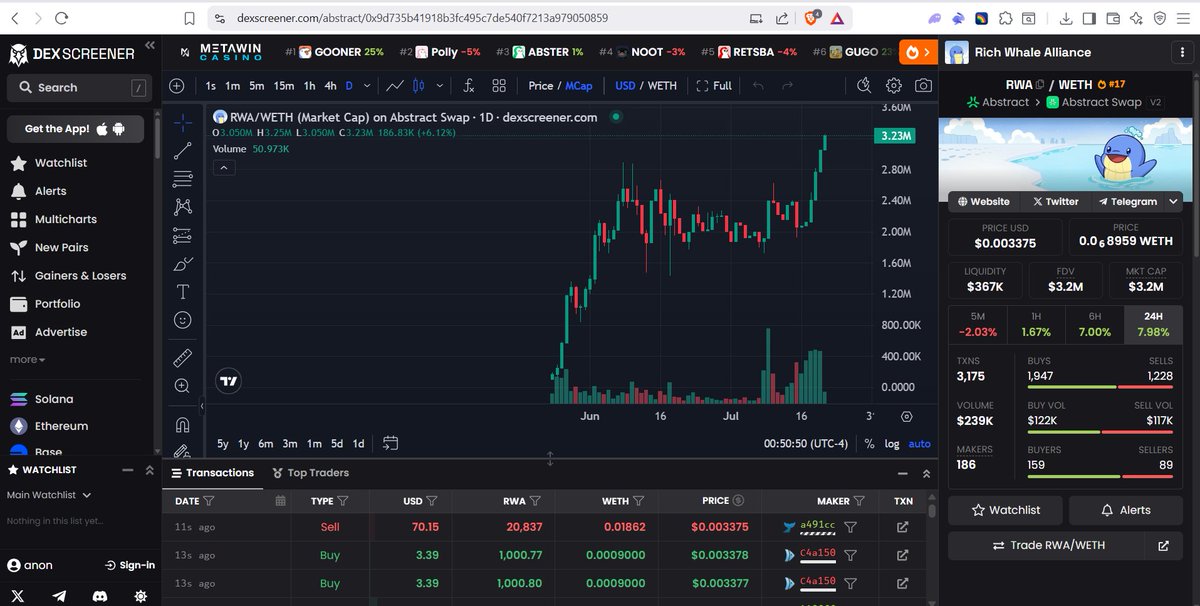Toggle percent scale on chart
Image resolution: width=1200 pixels, height=606 pixels.
coord(869,443)
